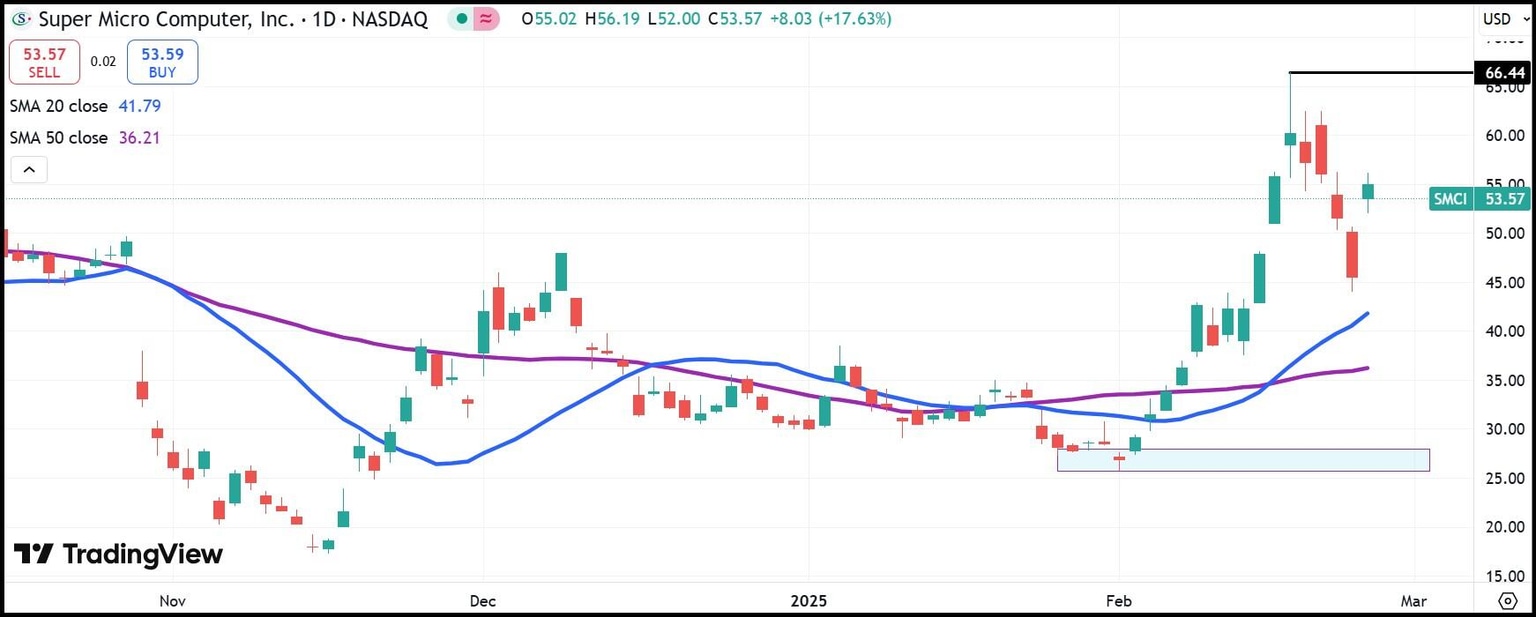This screenshot has height=617, width=1536.
Task: Click the 40.00 price axis label
Action: tap(1503, 332)
